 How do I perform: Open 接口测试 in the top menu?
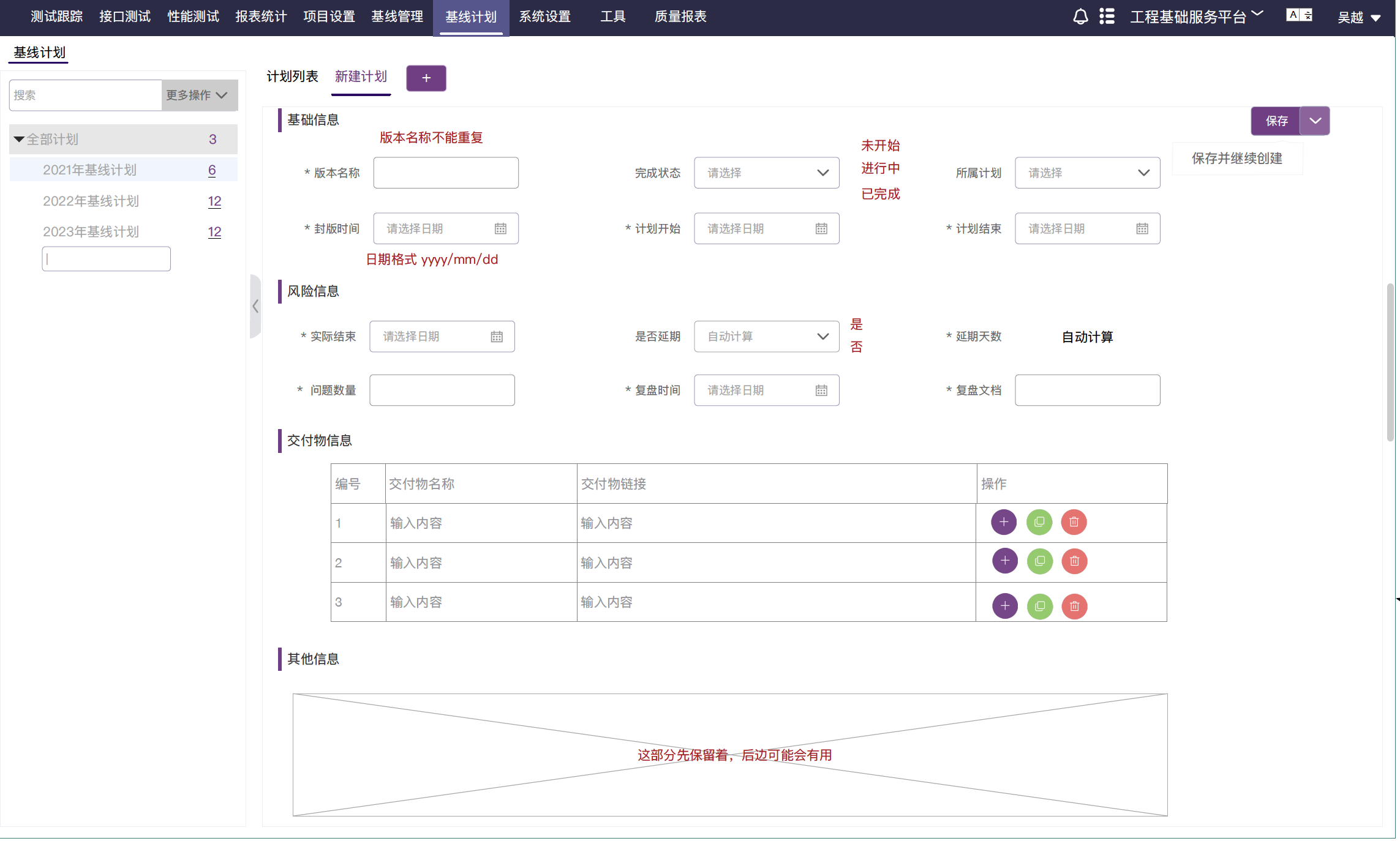tap(125, 17)
